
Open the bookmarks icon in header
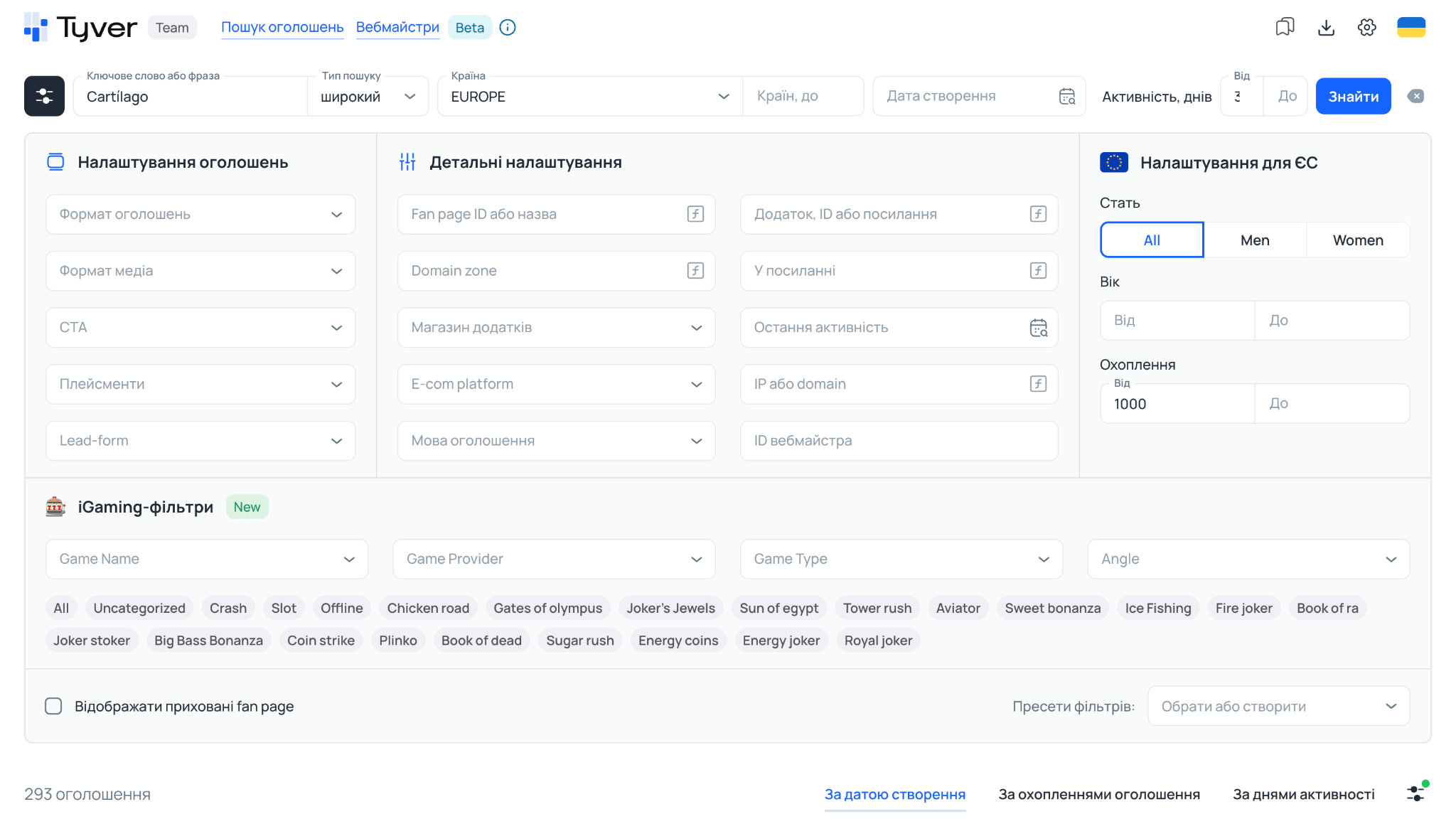coord(1285,27)
